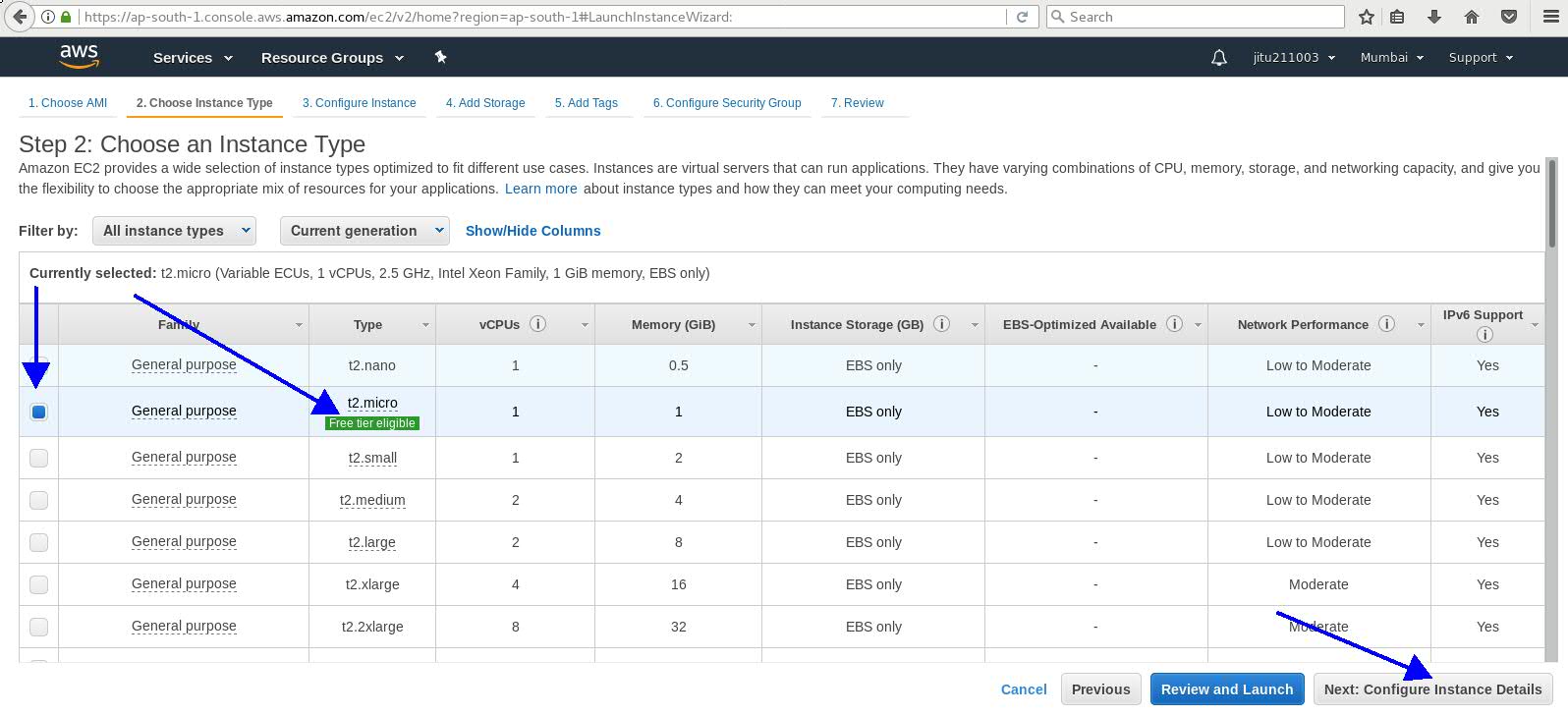Open the site information icon in address bar
Viewport: 1568px width, 716px height.
pyautogui.click(x=47, y=17)
